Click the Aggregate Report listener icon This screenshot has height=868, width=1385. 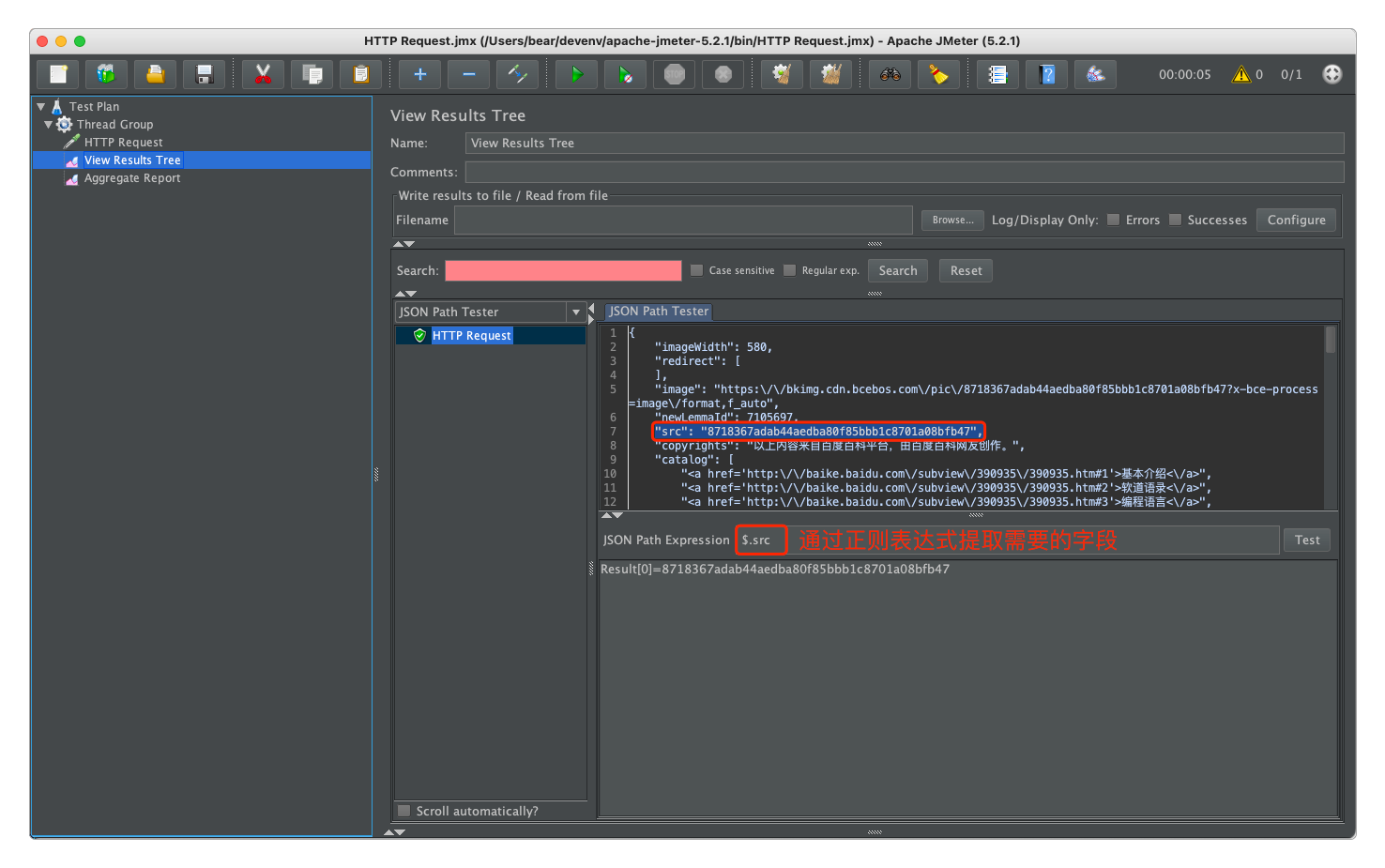(x=72, y=178)
